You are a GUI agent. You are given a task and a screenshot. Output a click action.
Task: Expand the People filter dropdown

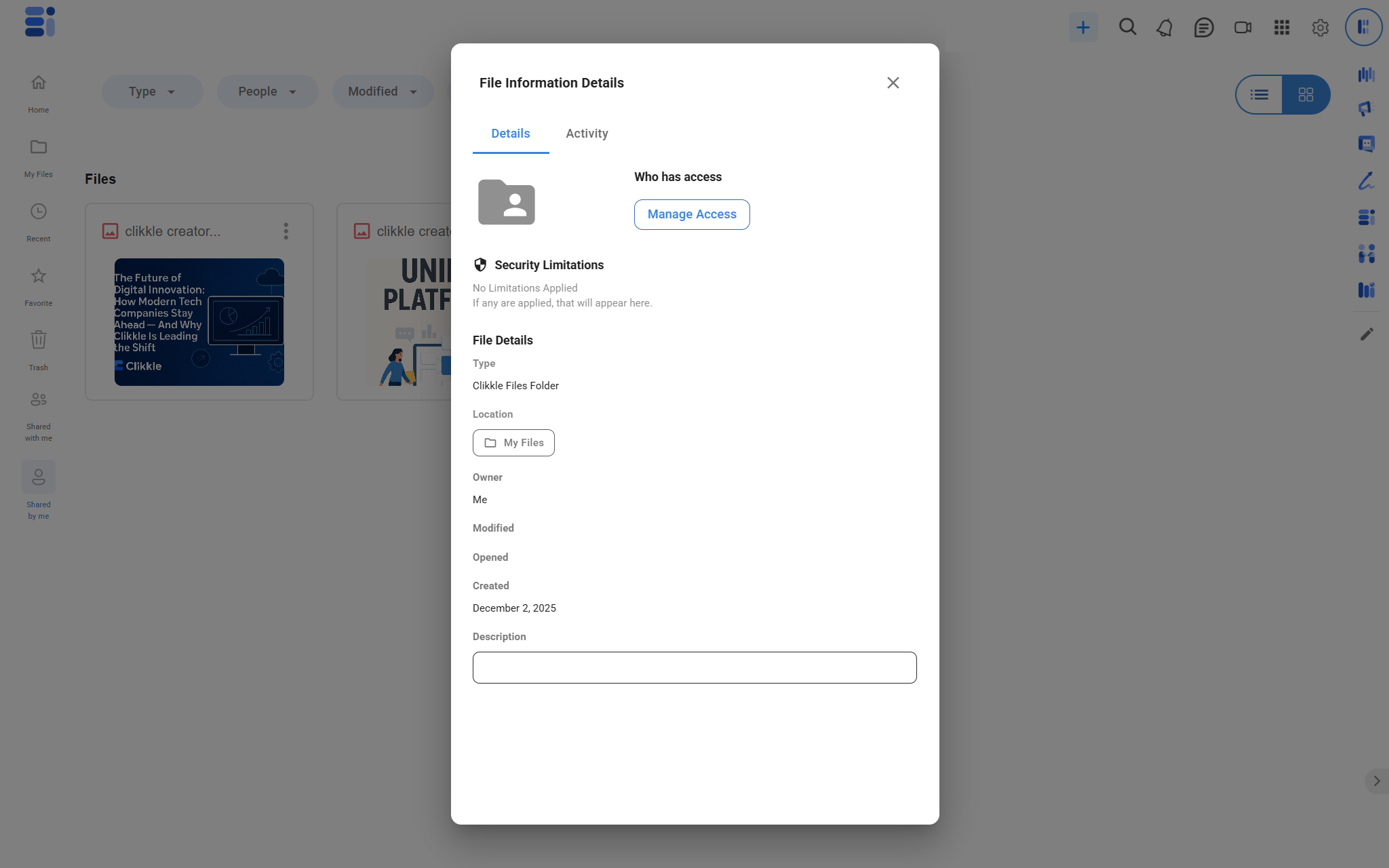[x=267, y=92]
